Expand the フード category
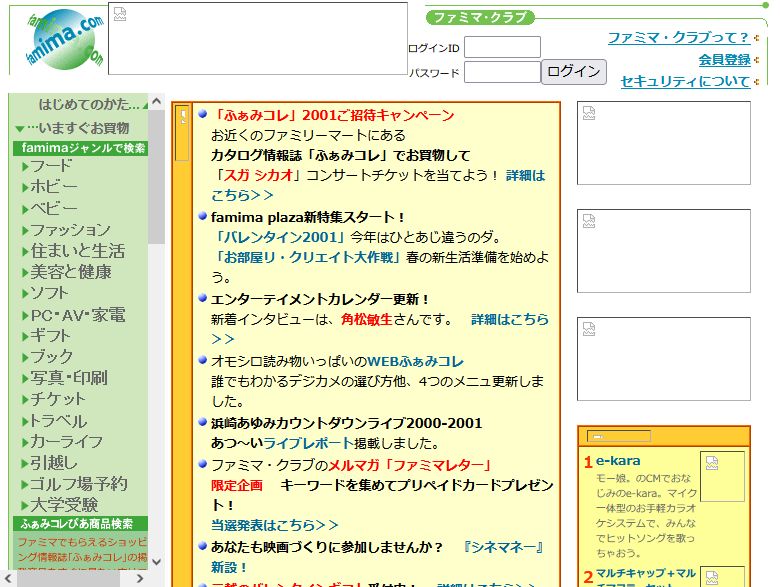The image size is (780, 587). (47, 166)
